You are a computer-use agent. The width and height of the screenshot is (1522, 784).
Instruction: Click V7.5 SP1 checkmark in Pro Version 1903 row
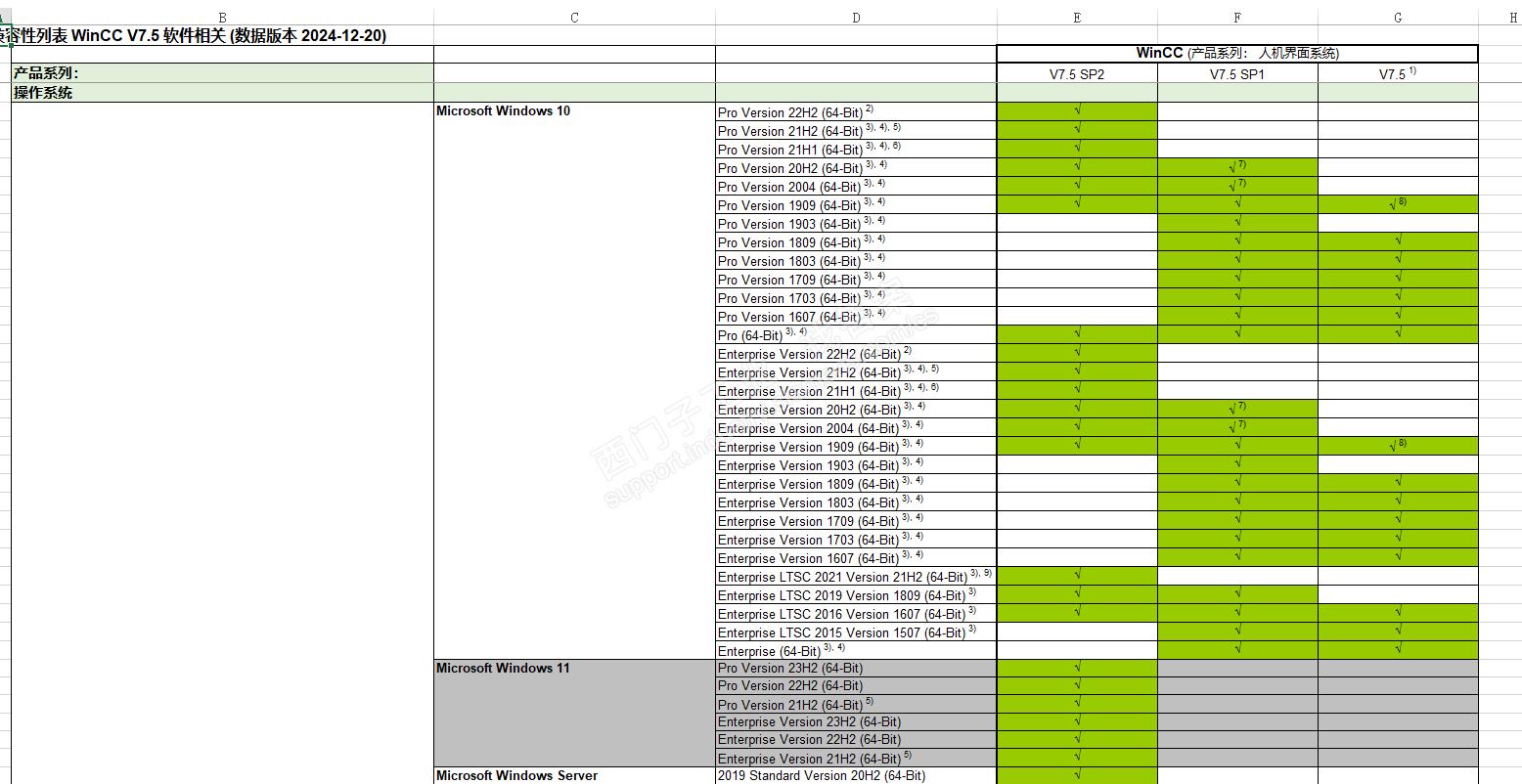click(x=1237, y=223)
